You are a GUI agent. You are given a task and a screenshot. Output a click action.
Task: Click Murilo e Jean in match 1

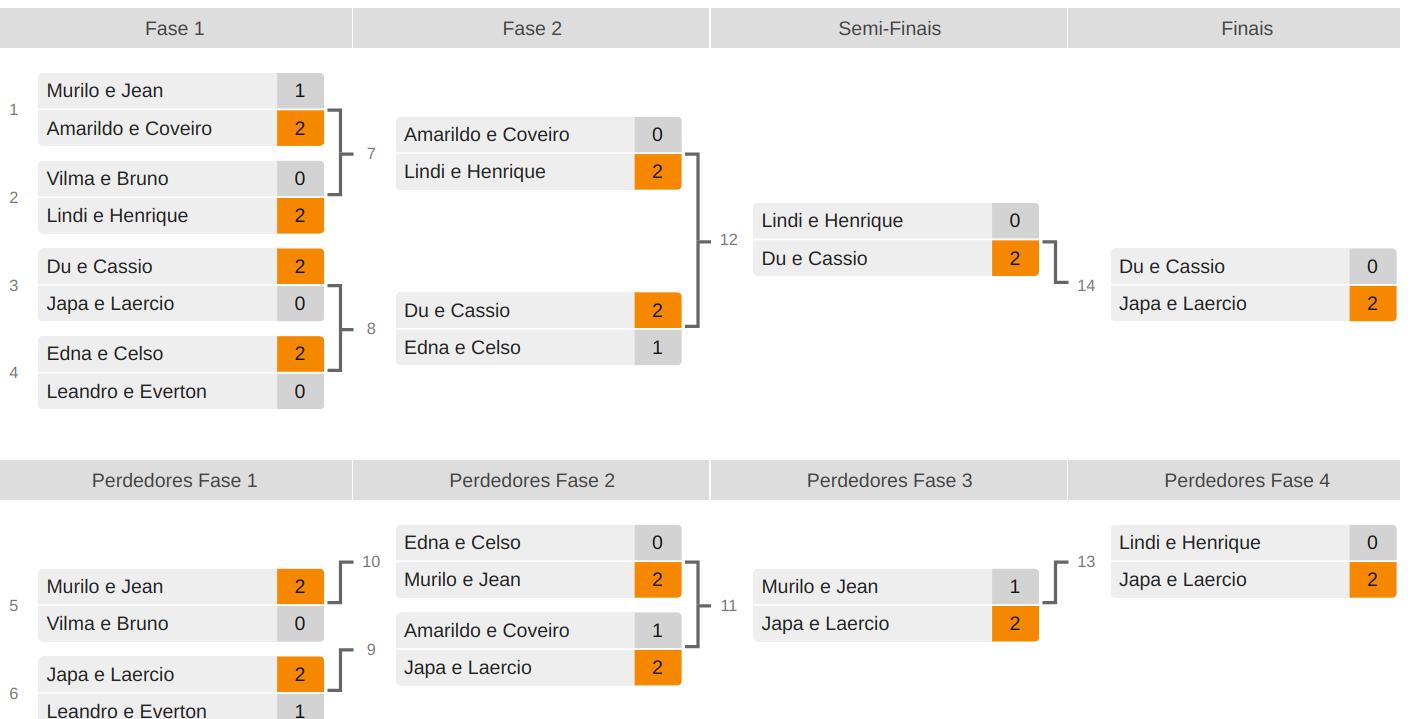coord(105,91)
